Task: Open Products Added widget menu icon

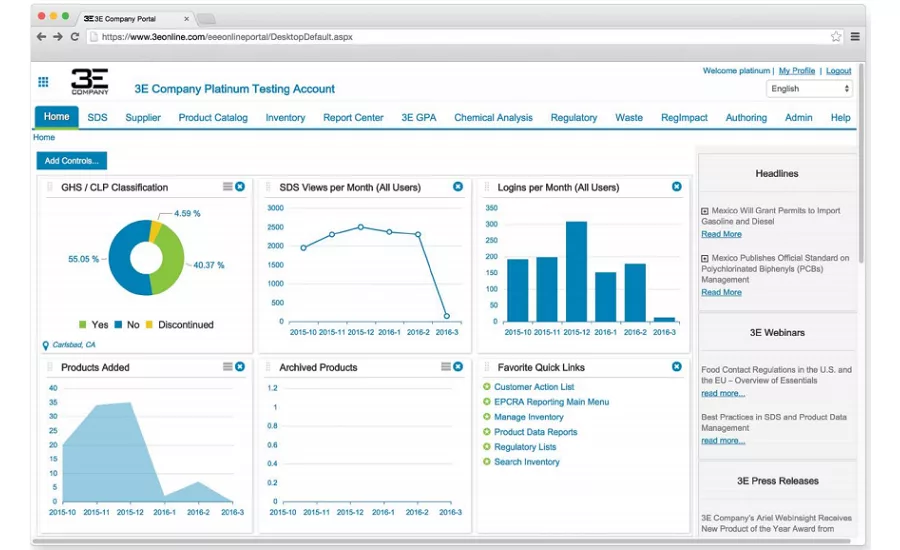Action: click(x=227, y=366)
